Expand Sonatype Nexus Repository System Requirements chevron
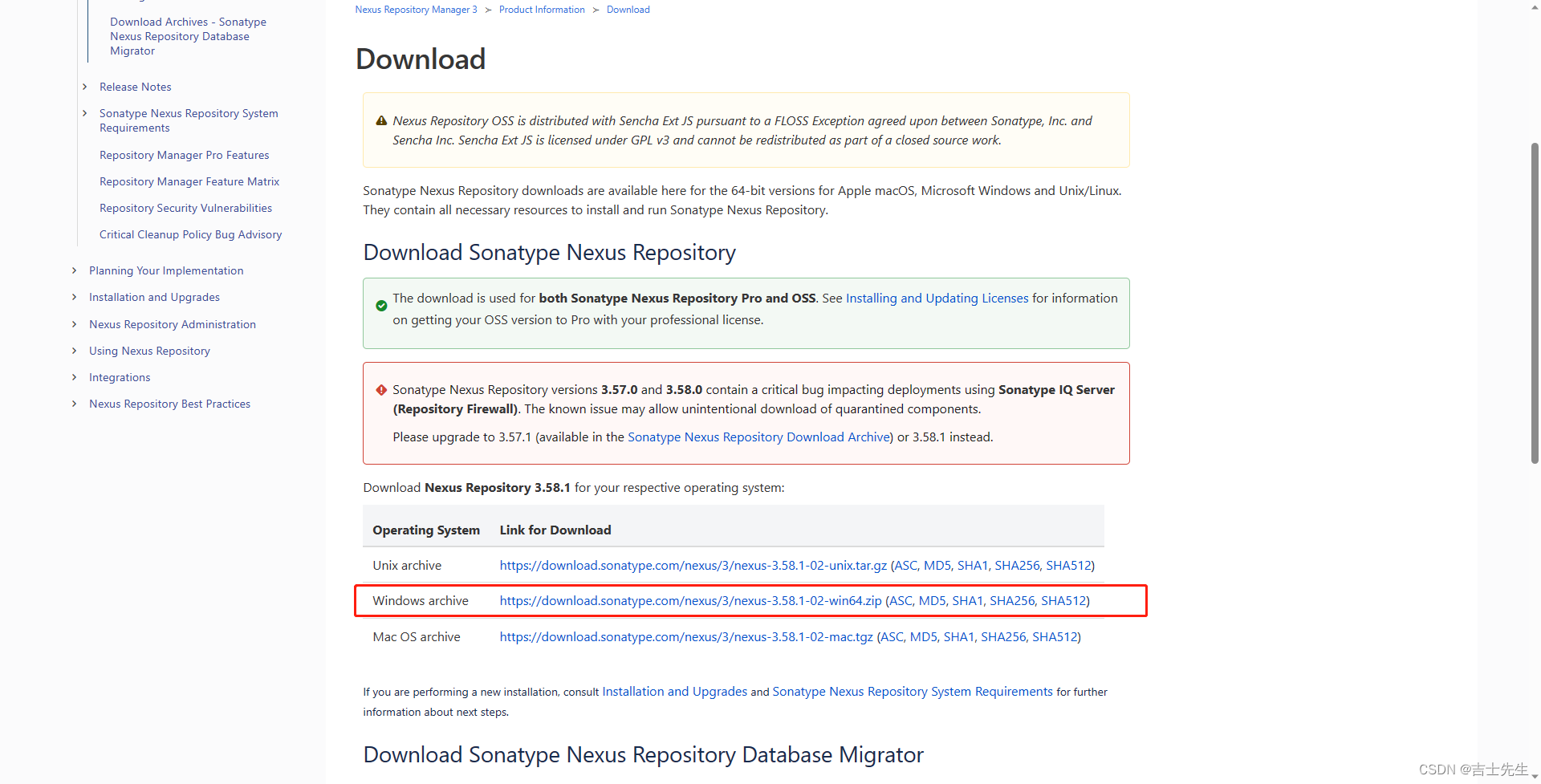 click(84, 113)
